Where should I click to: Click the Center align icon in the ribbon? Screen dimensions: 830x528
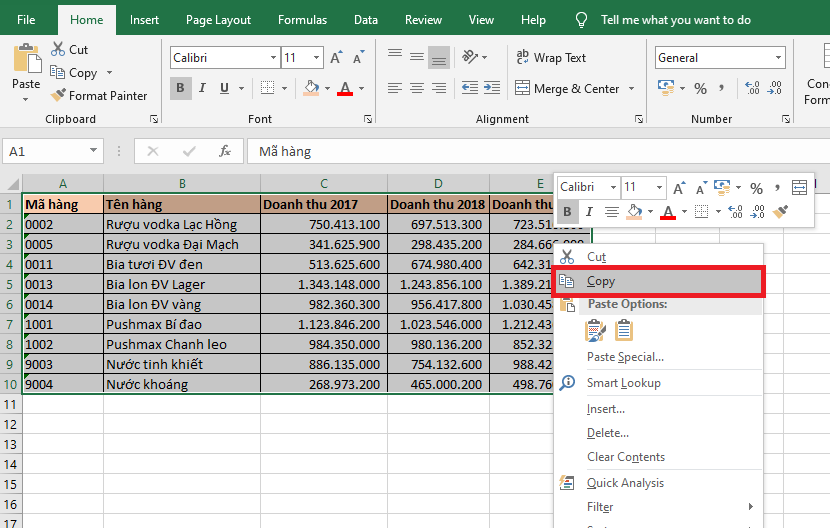click(416, 88)
